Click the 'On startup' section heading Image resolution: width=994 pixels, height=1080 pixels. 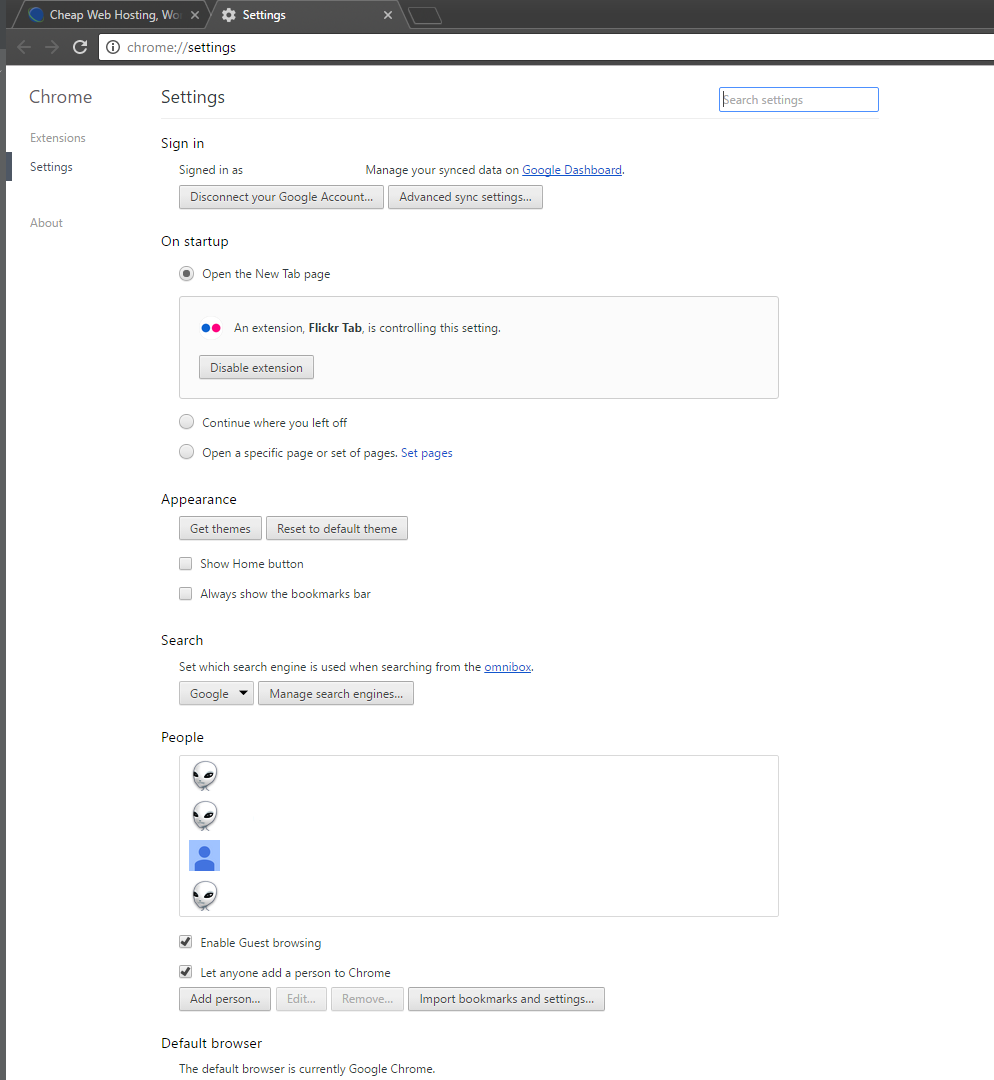pyautogui.click(x=195, y=241)
